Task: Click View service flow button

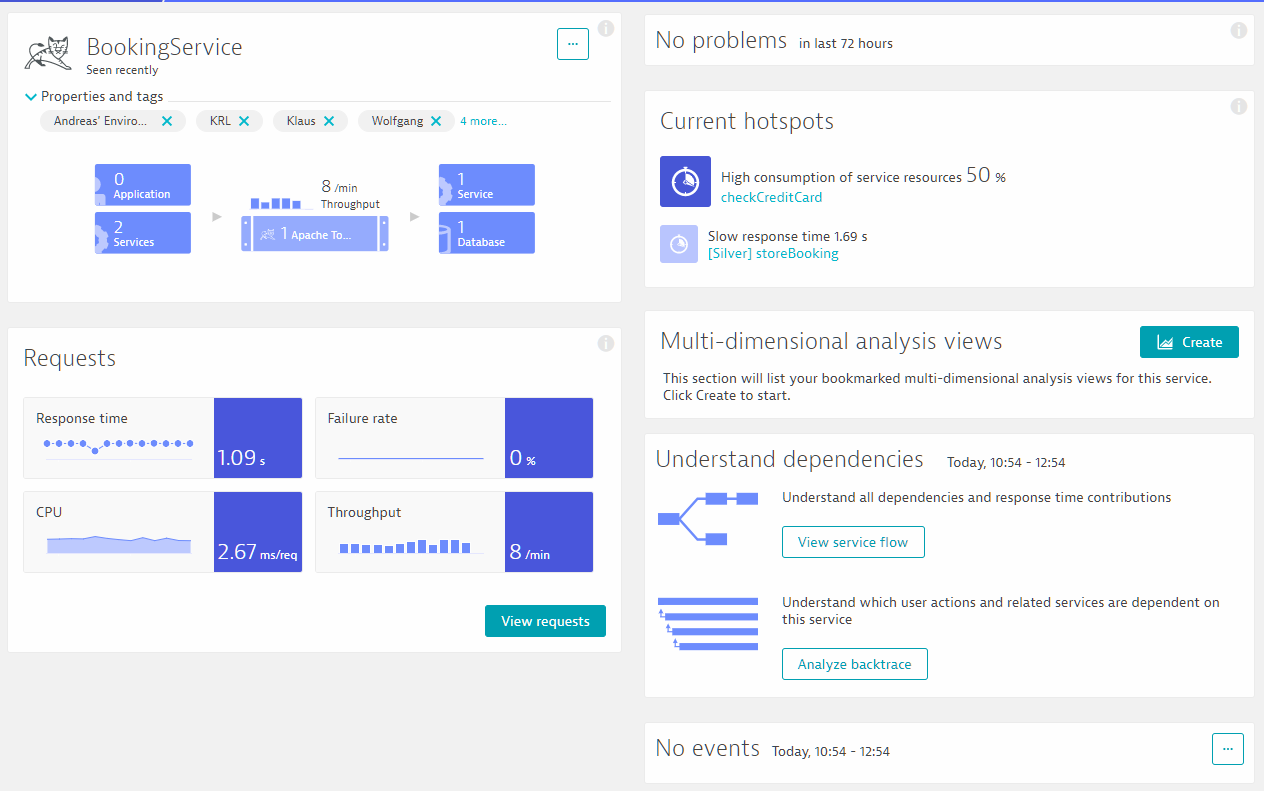Action: pos(853,542)
